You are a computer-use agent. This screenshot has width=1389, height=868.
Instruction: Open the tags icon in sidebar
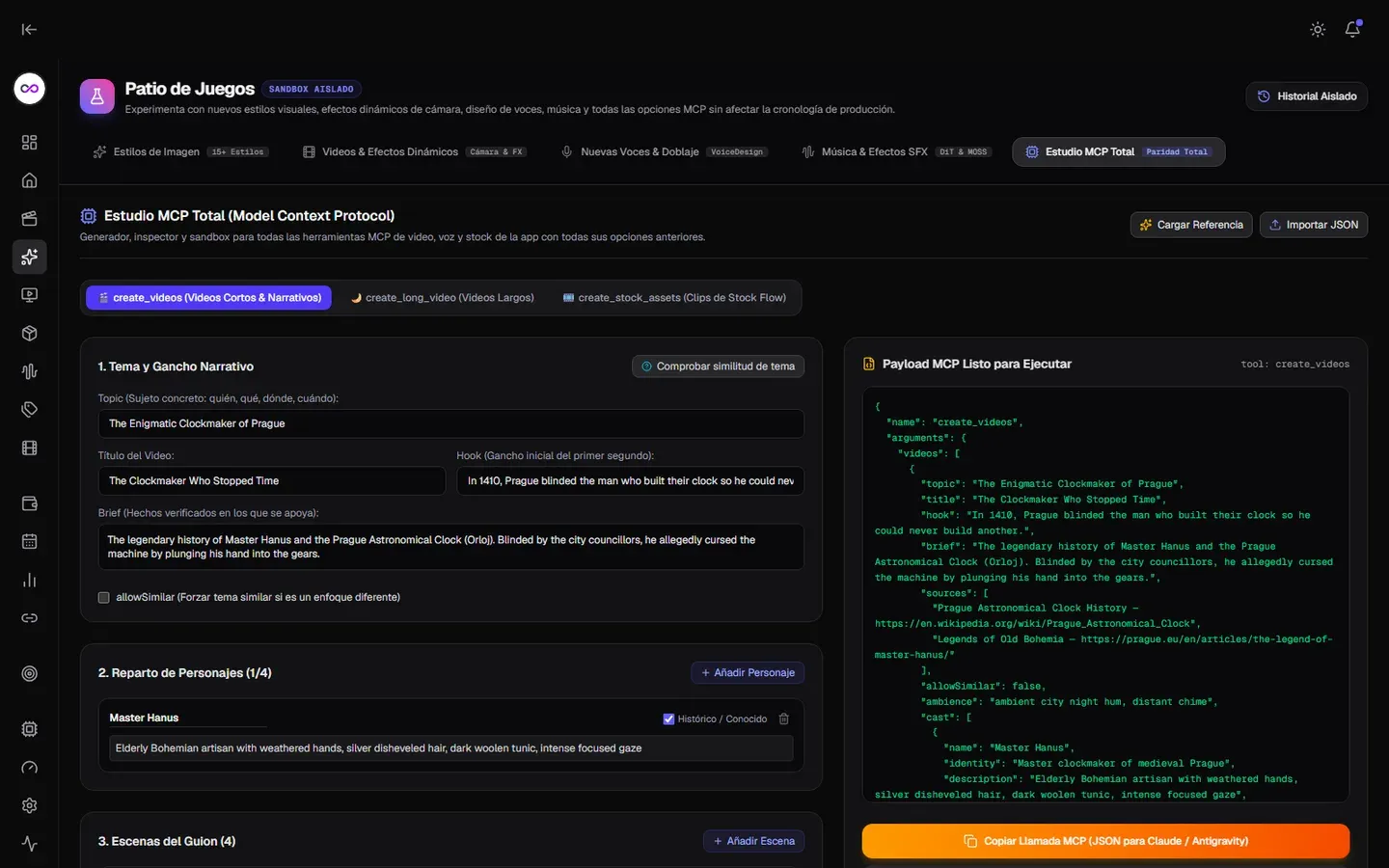(x=30, y=410)
